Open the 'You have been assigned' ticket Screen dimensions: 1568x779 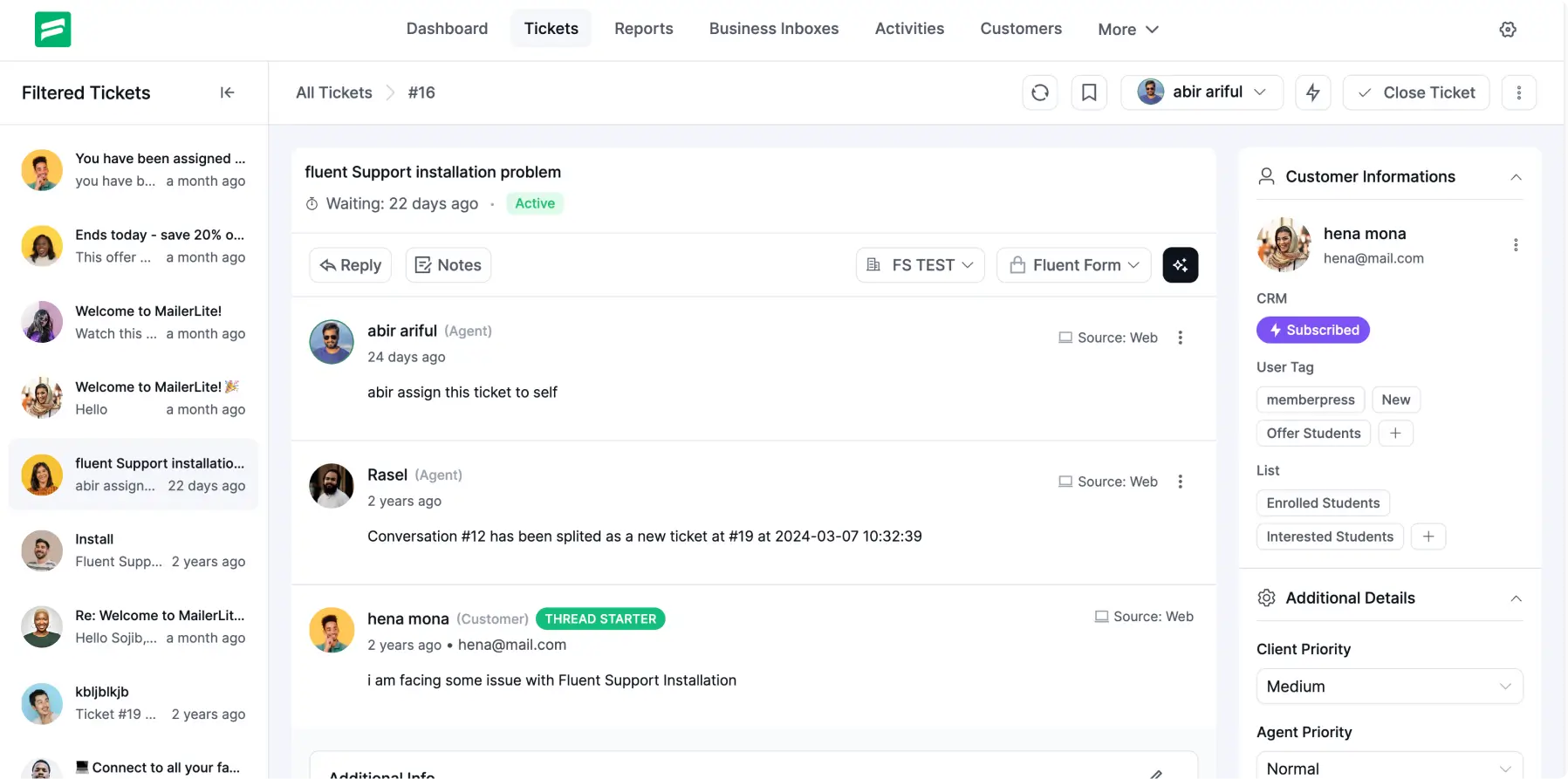pos(134,170)
